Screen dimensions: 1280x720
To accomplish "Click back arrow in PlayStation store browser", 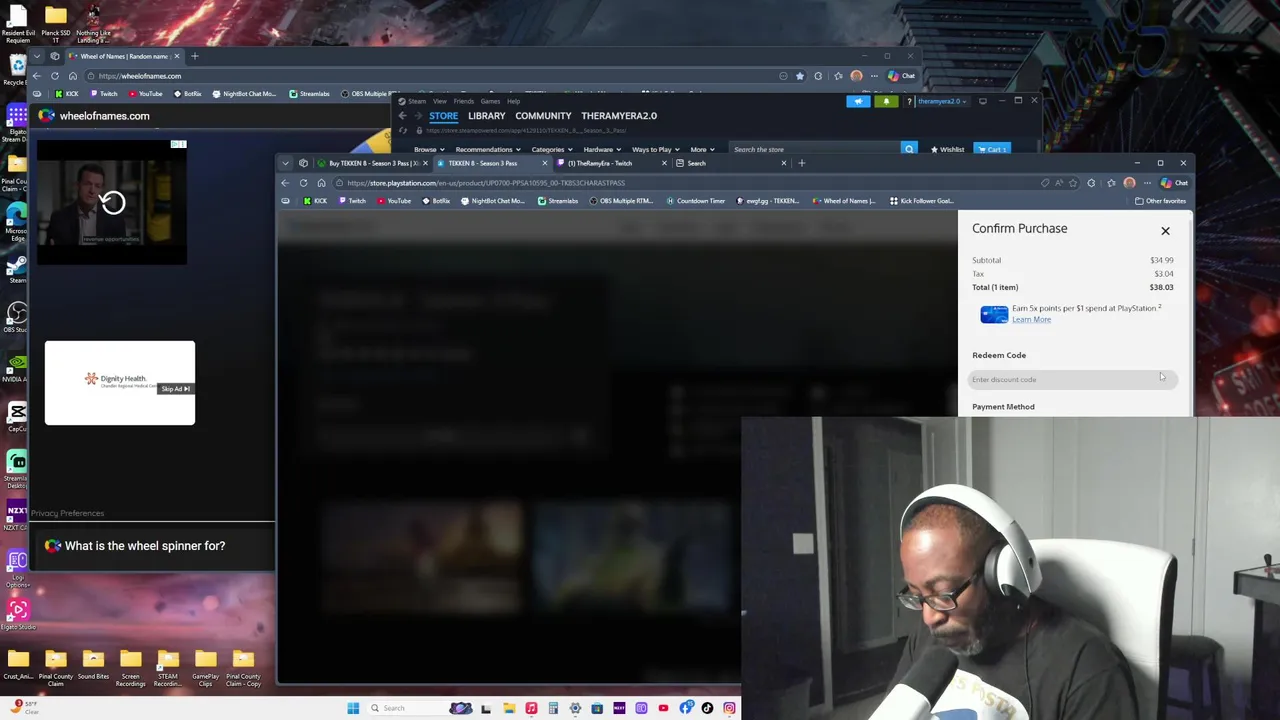I will (285, 183).
